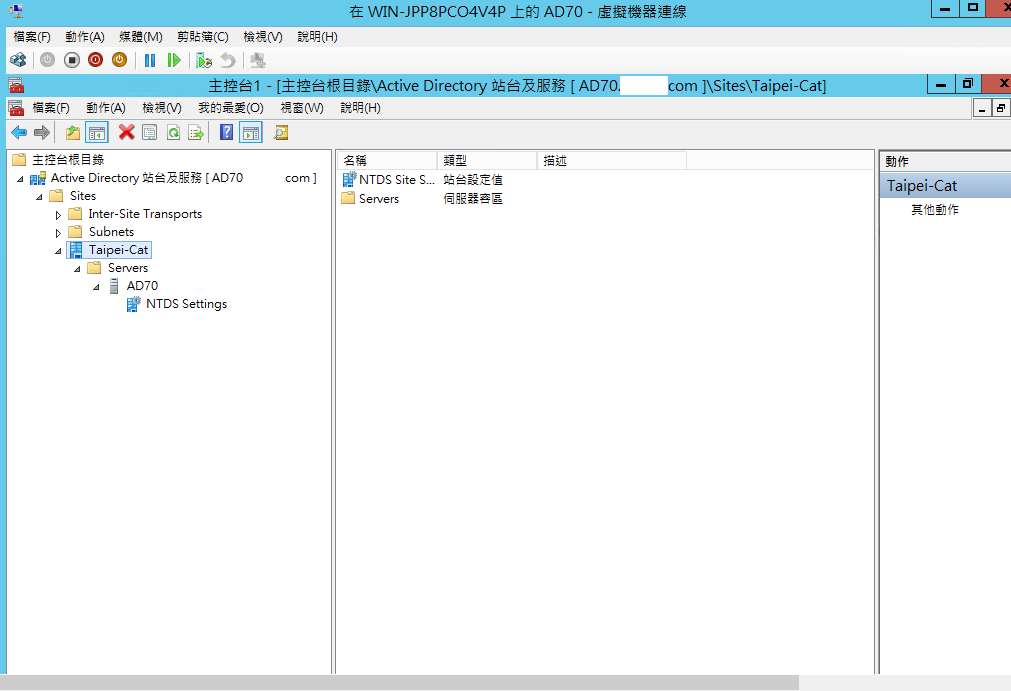The width and height of the screenshot is (1011, 691).
Task: Select the Sites folder in the tree
Action: click(83, 195)
